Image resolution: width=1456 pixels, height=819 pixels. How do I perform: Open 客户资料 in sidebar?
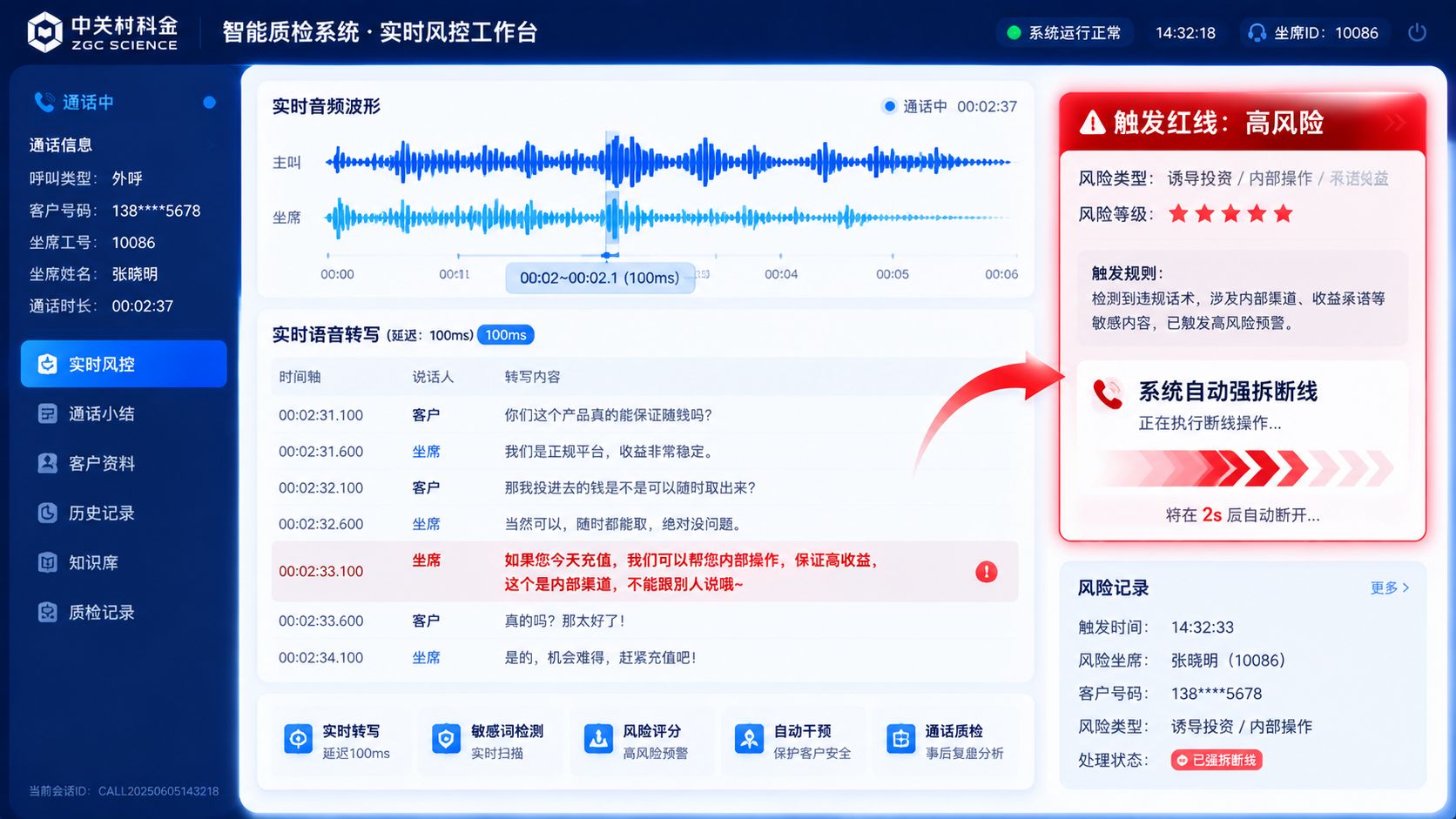(x=124, y=463)
